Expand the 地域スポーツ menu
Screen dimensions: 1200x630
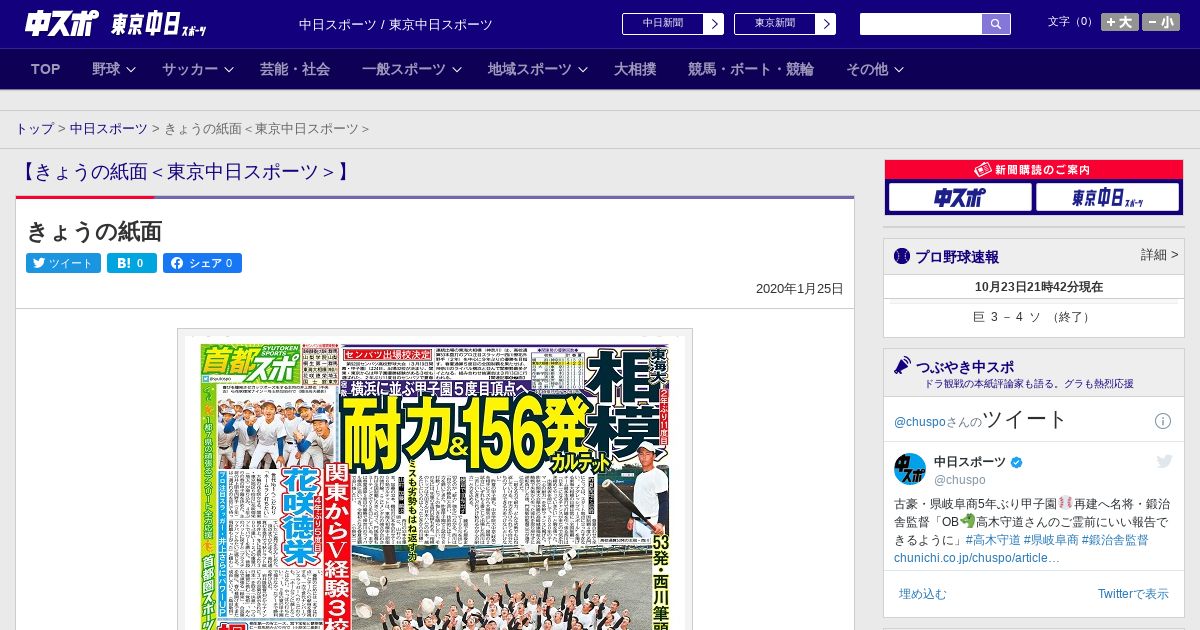click(538, 69)
